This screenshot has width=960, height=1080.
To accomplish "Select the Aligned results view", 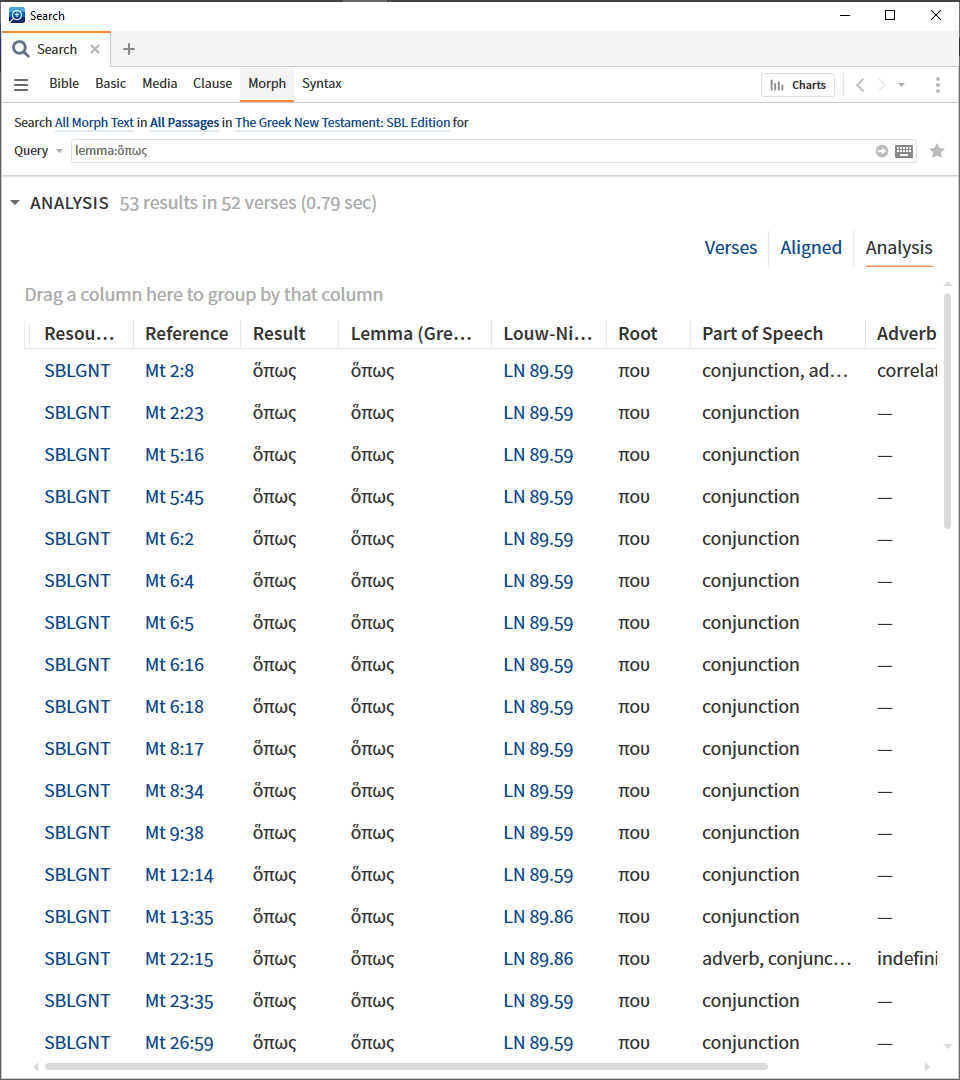I will [x=810, y=248].
